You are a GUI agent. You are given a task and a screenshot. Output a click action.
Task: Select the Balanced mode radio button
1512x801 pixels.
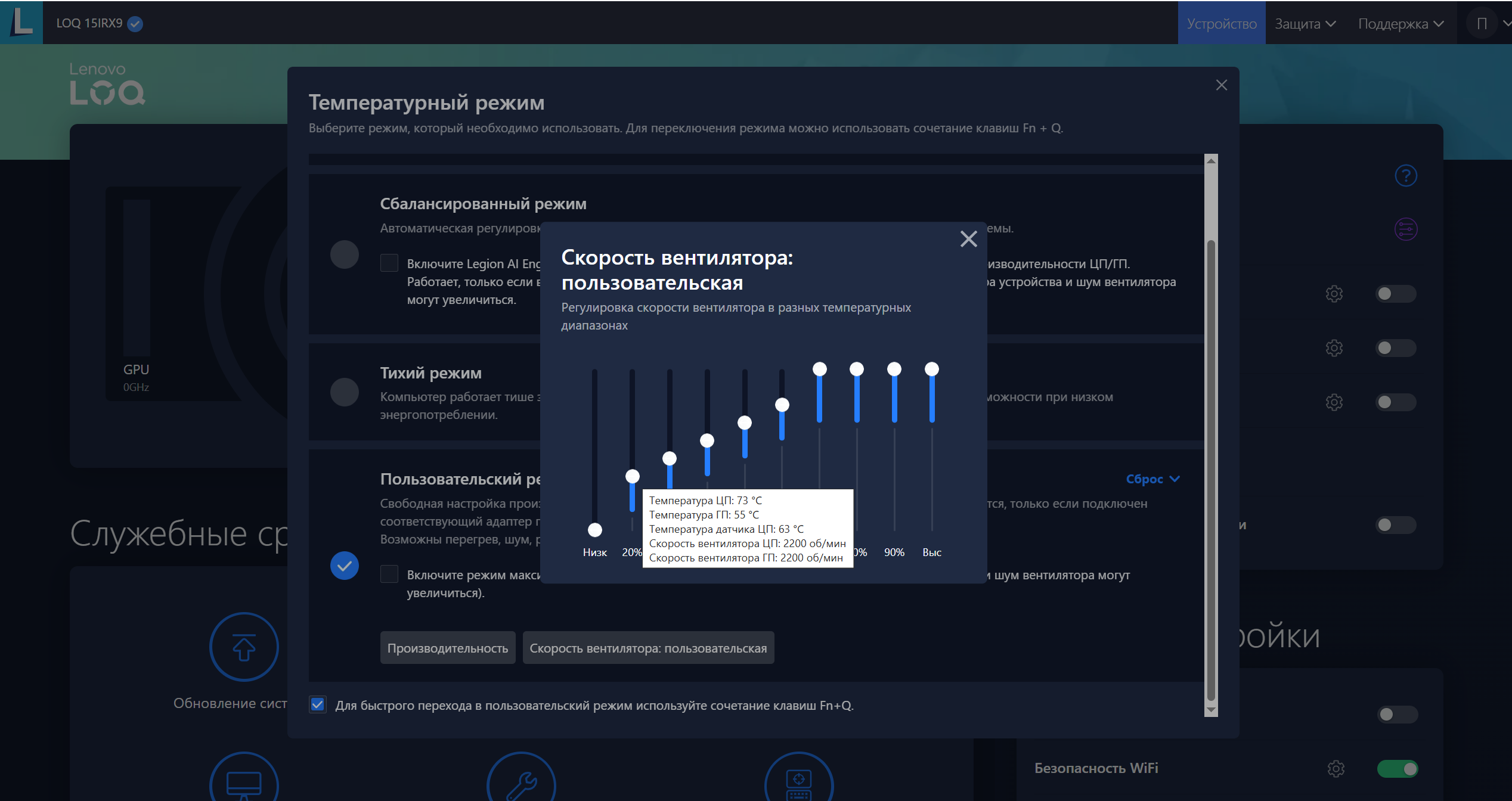coord(344,254)
